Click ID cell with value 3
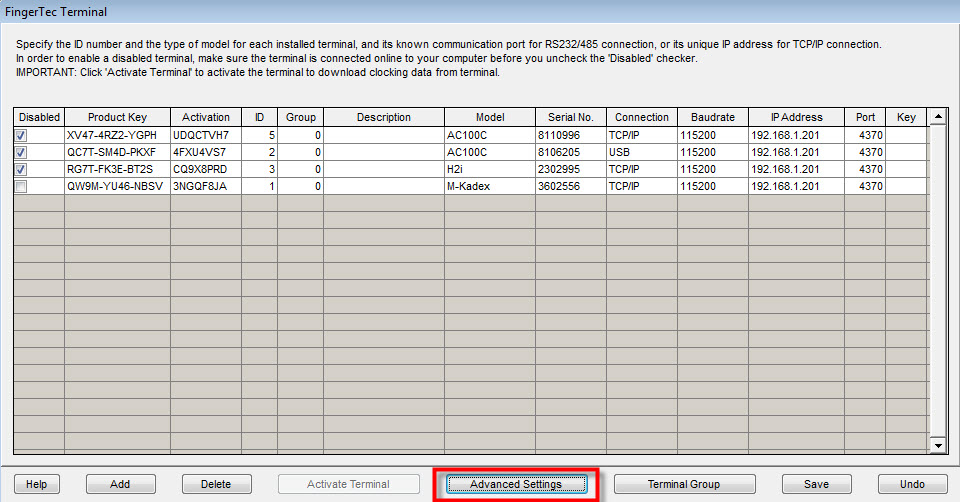Image resolution: width=960 pixels, height=502 pixels. [259, 170]
